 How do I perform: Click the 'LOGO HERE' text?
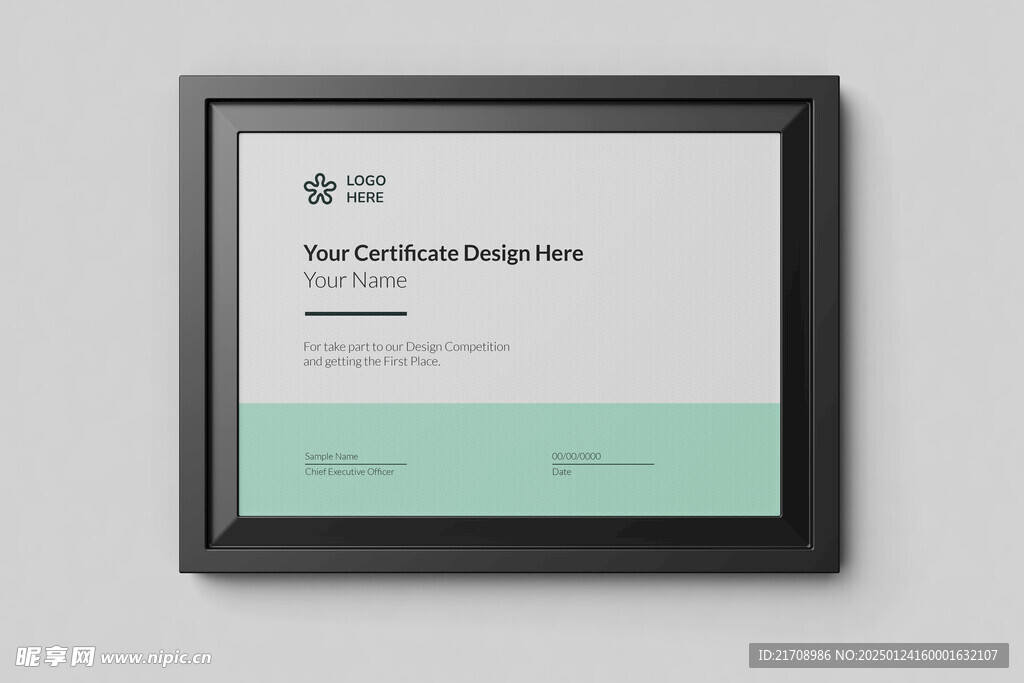(366, 189)
